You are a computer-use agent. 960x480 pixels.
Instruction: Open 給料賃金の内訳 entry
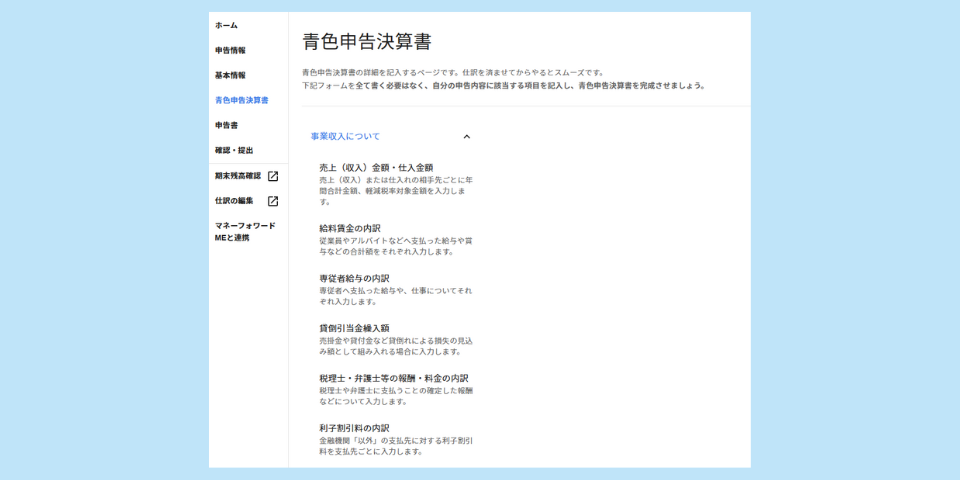click(x=350, y=228)
